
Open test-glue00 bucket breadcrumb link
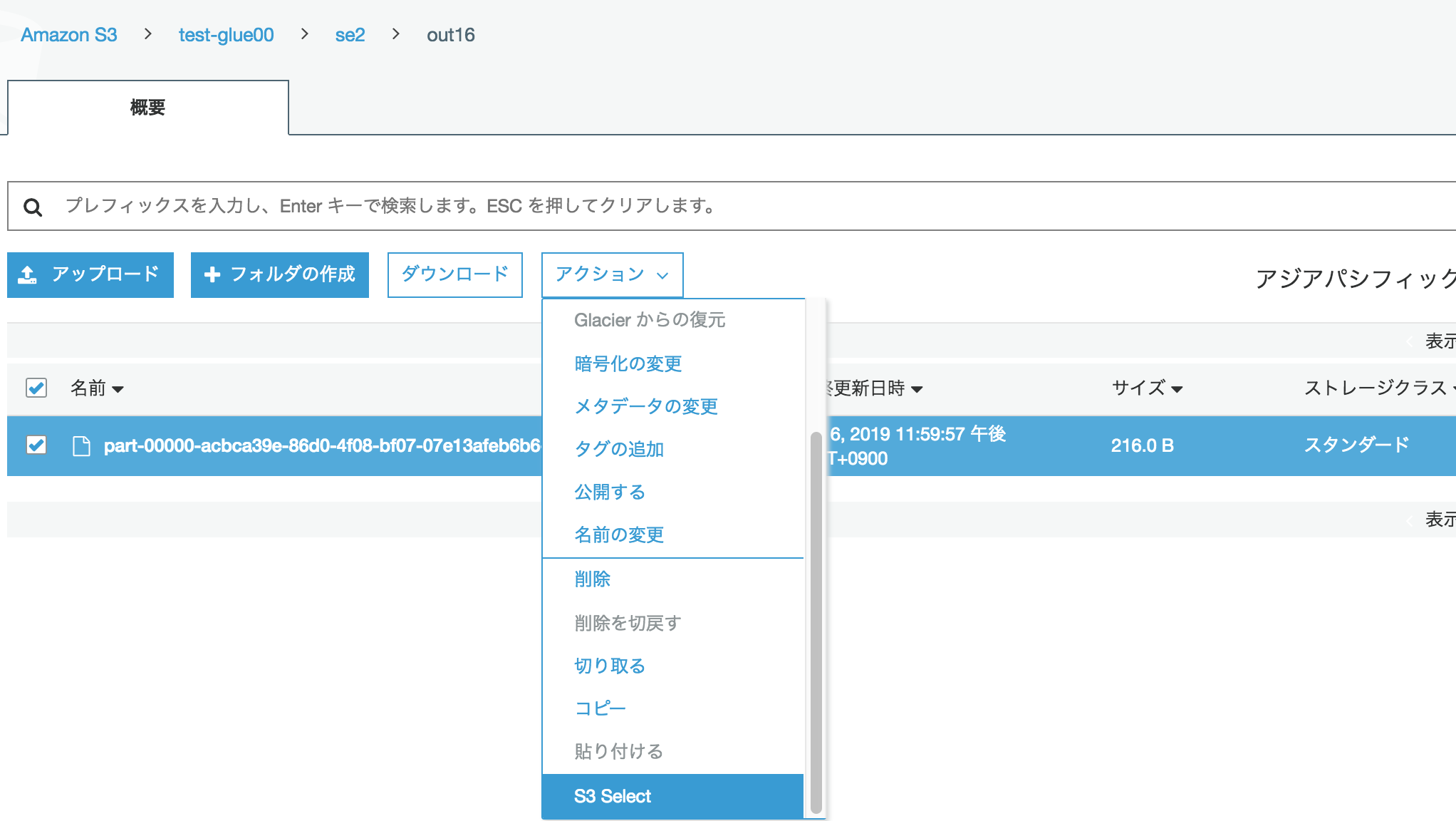[227, 35]
